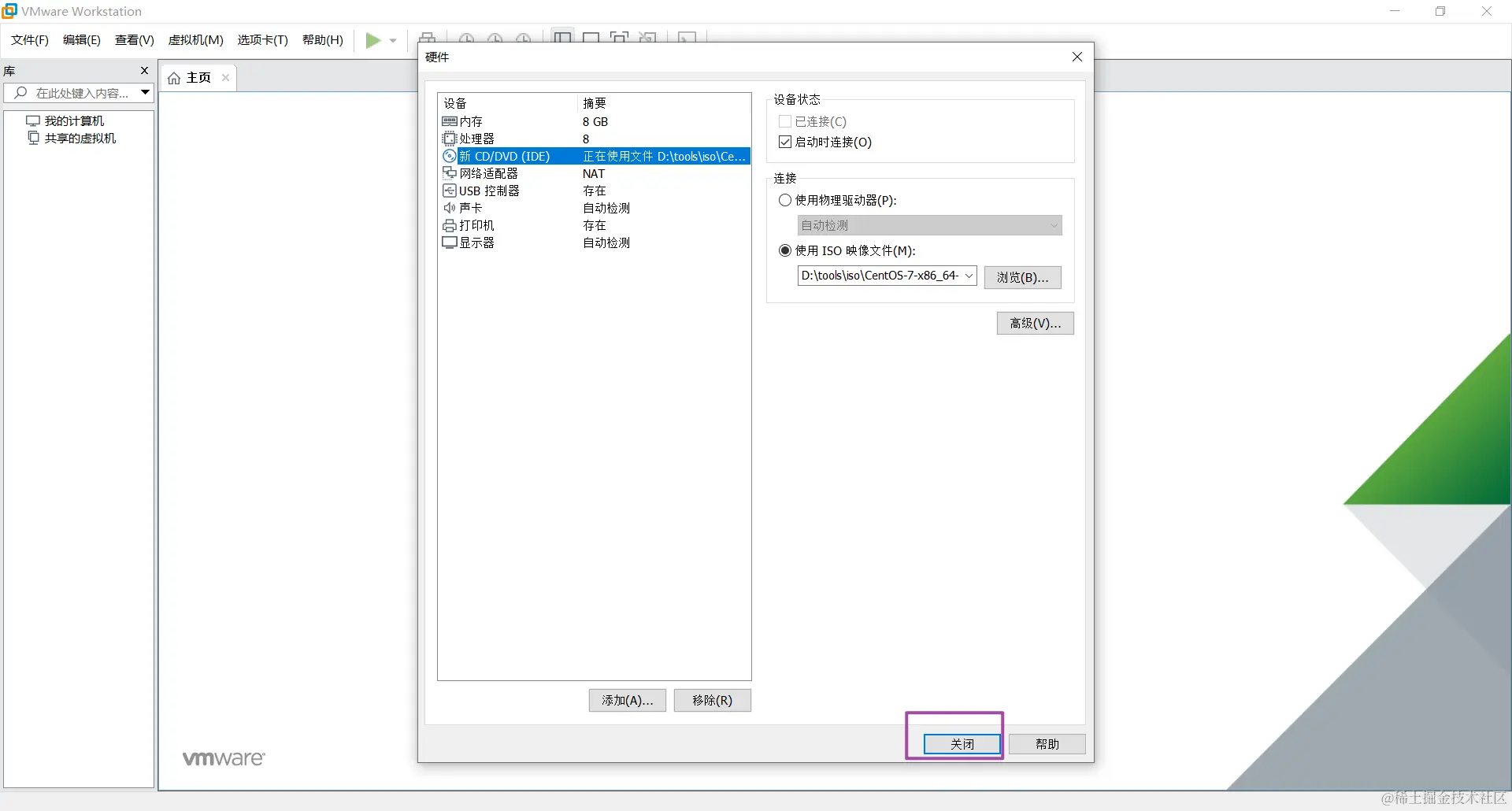Select the network adapter (网络适配器) icon

point(450,173)
